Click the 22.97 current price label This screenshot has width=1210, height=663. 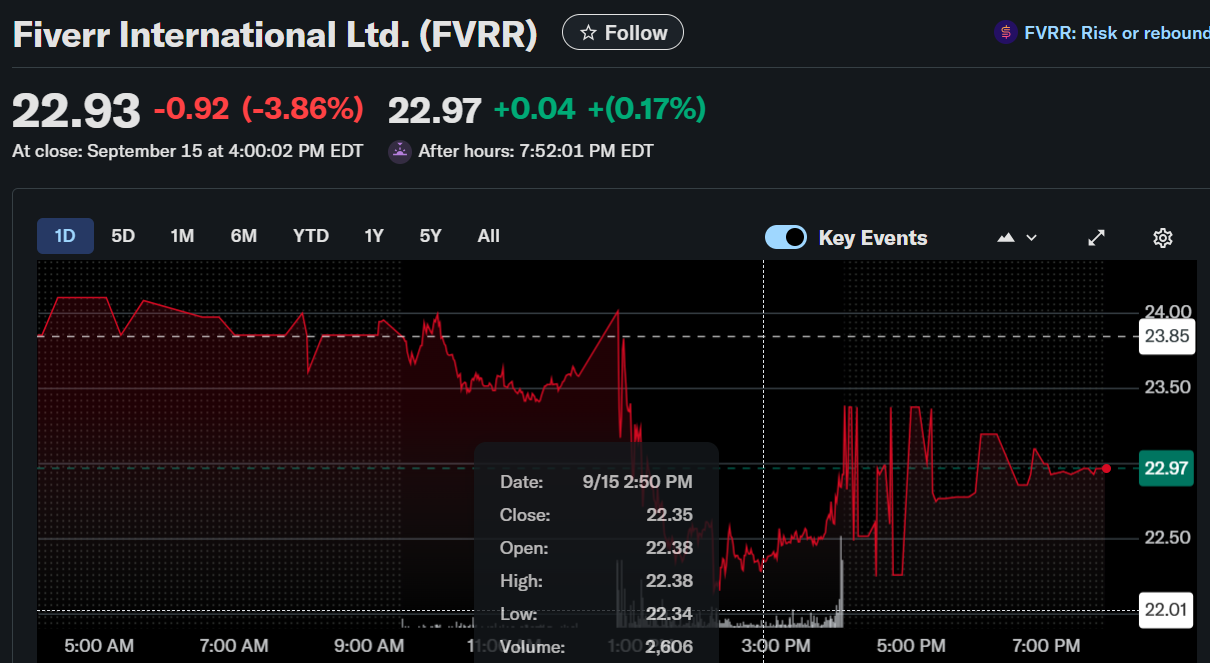1166,468
